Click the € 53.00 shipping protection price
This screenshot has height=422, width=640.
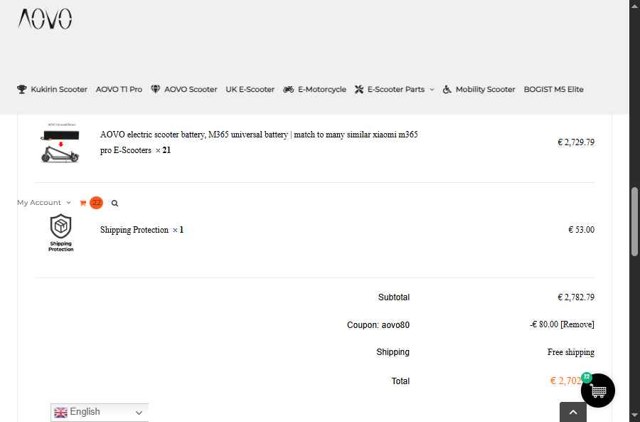581,229
